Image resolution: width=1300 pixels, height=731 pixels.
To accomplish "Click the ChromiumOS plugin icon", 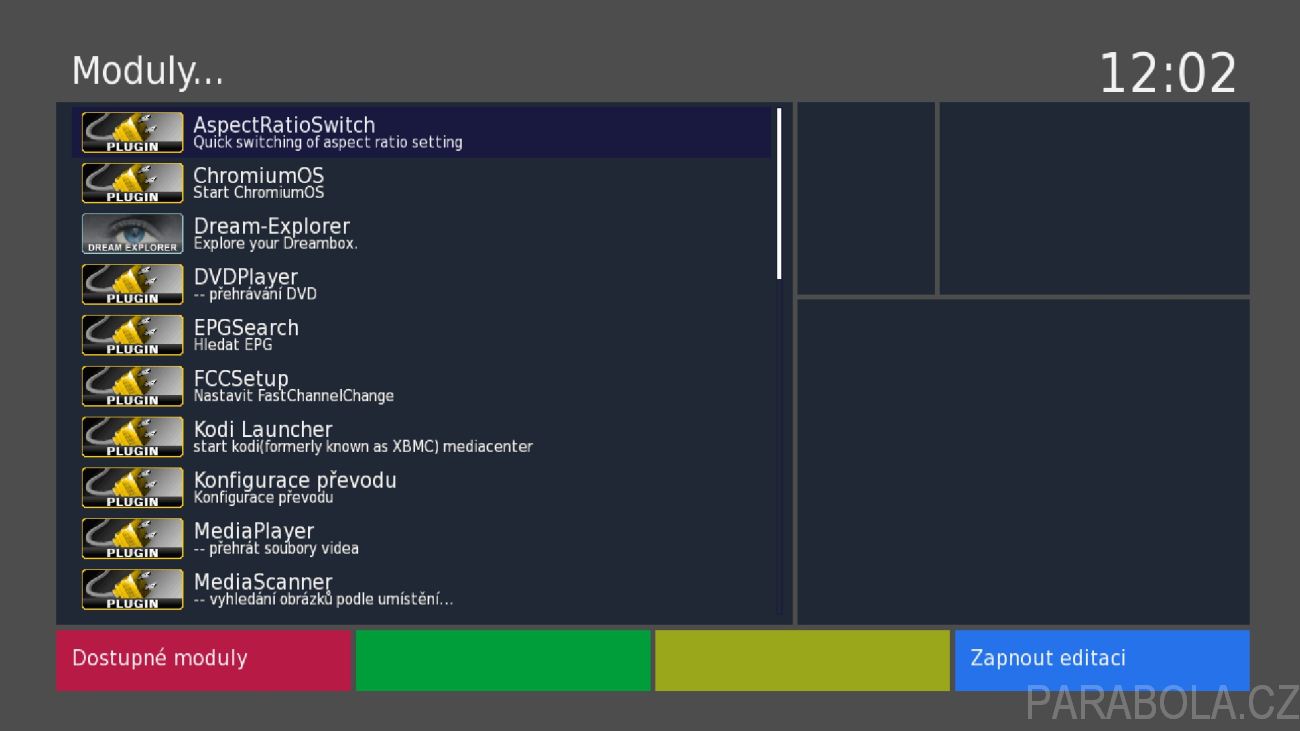I will pyautogui.click(x=133, y=183).
